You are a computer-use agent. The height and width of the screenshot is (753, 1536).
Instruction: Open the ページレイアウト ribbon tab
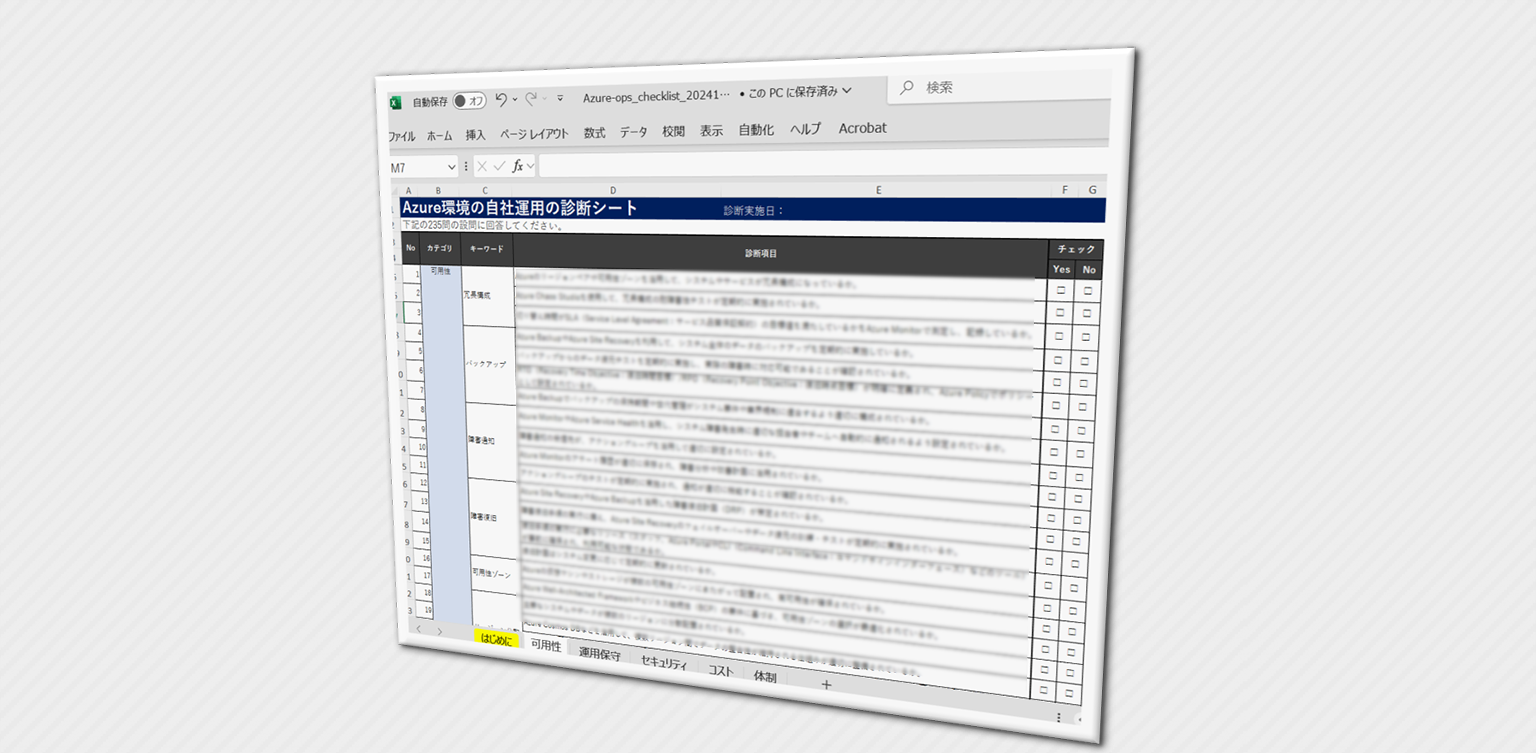(534, 134)
